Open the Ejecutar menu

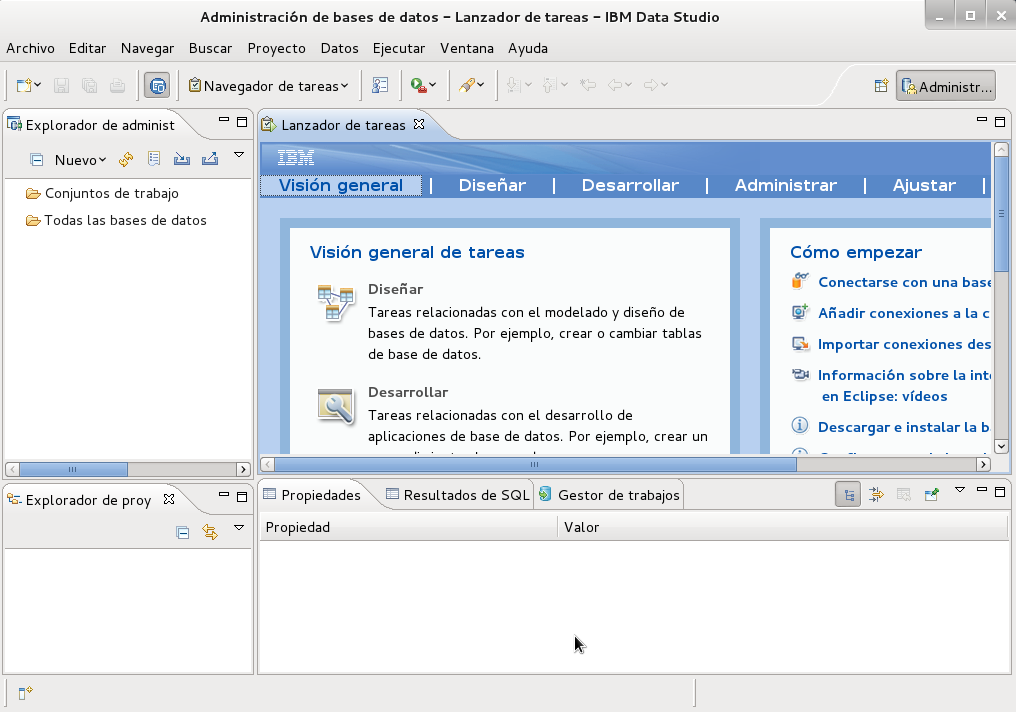tap(399, 49)
